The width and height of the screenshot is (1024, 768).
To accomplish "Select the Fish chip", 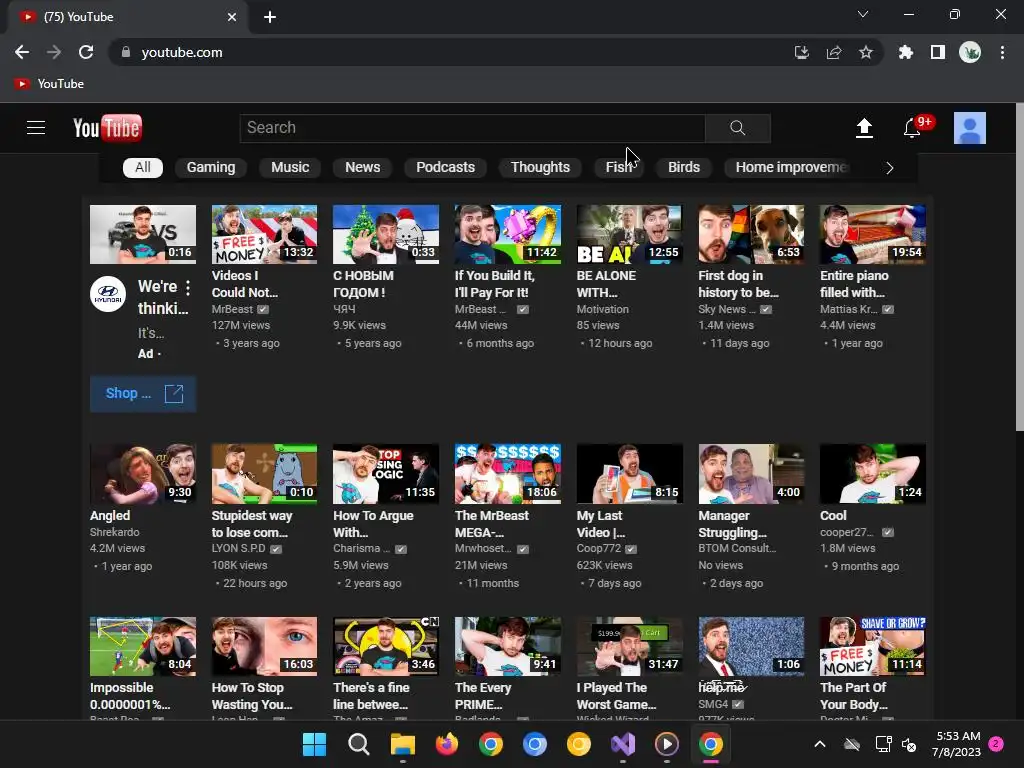I will click(618, 167).
